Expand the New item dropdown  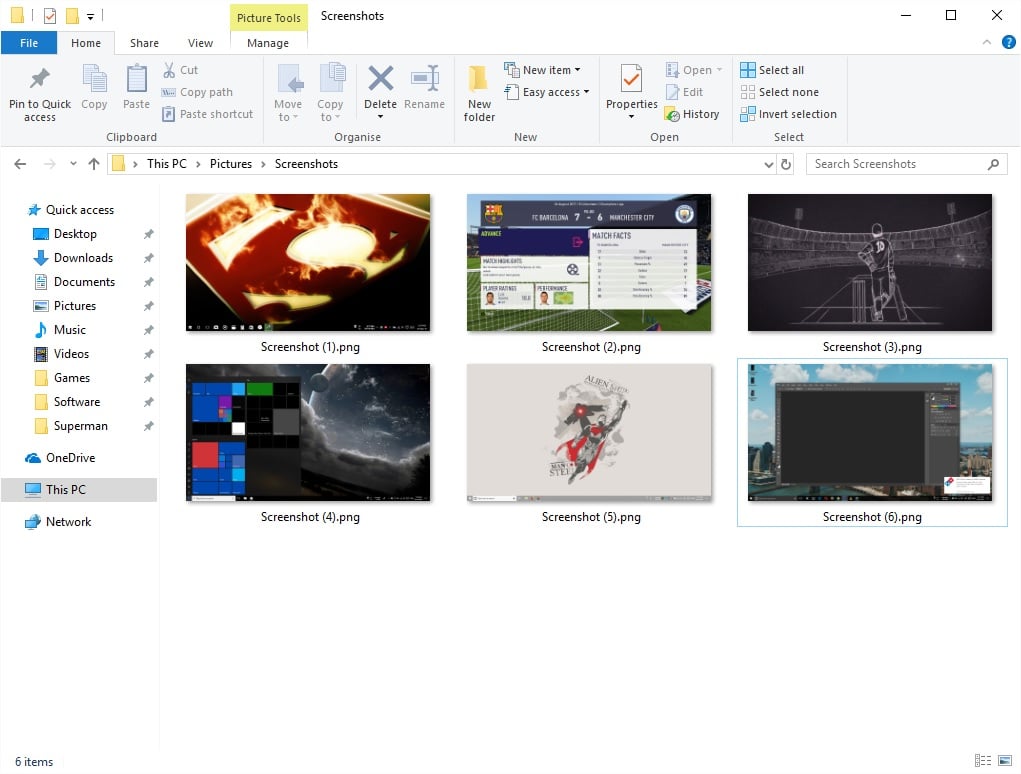(x=578, y=70)
